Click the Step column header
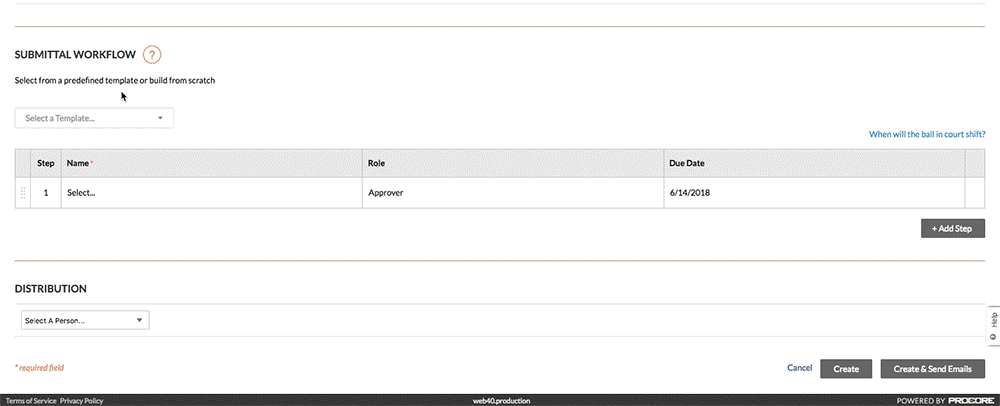 46,162
